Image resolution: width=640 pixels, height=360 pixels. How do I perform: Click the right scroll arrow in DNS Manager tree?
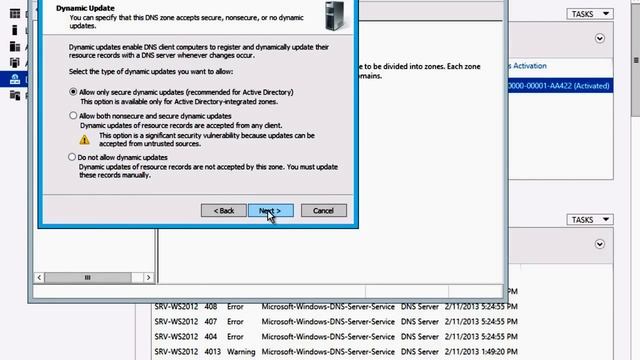pos(148,278)
